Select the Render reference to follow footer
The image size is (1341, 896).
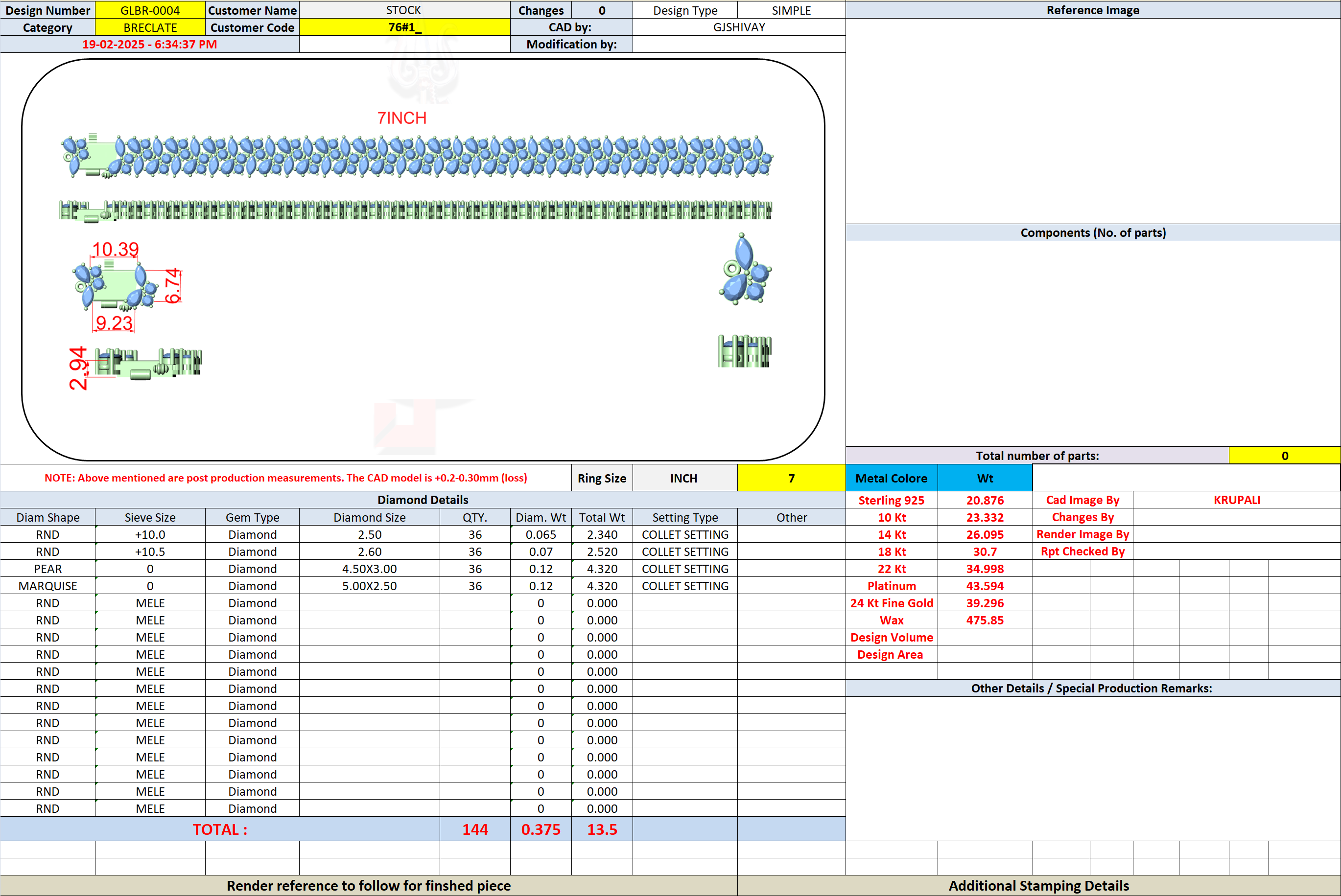tap(369, 886)
